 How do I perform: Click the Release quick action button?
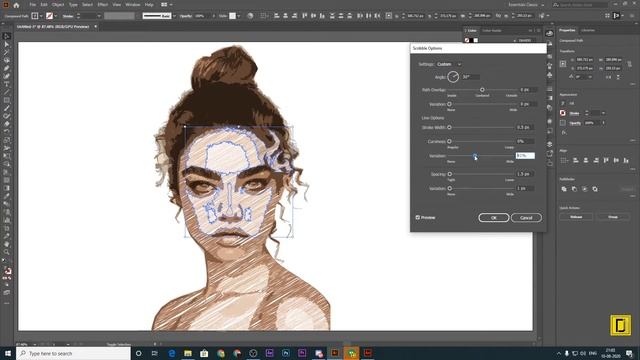576,217
